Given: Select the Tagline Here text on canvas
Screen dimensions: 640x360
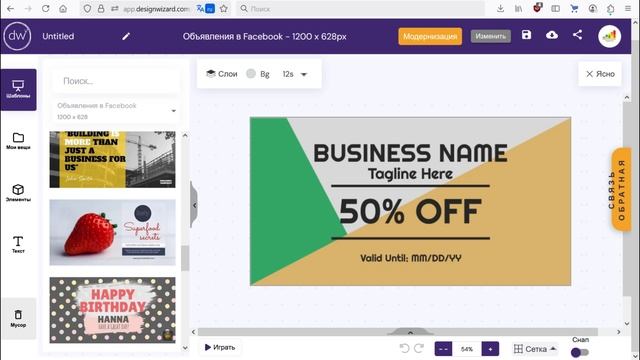Looking at the screenshot, I should pos(410,174).
